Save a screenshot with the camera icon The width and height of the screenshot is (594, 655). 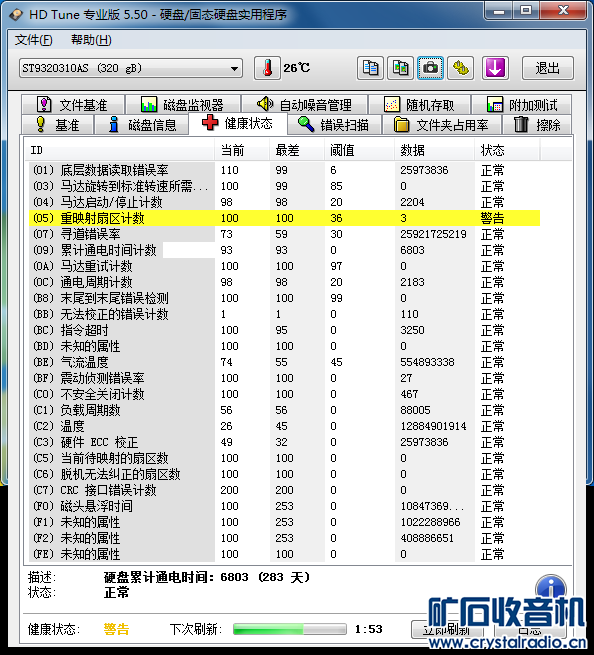click(430, 68)
